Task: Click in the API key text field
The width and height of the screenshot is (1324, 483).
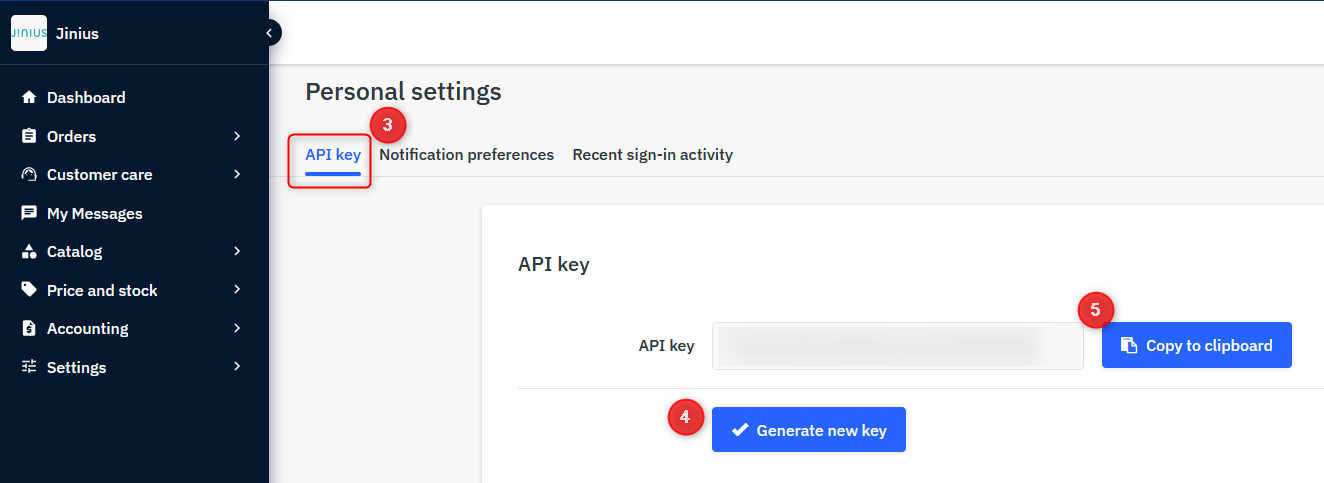Action: pos(898,346)
